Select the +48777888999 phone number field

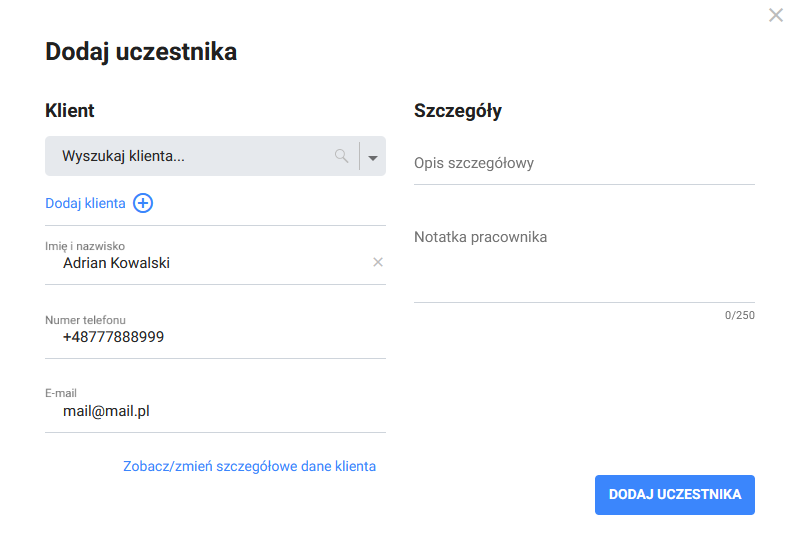[113, 337]
